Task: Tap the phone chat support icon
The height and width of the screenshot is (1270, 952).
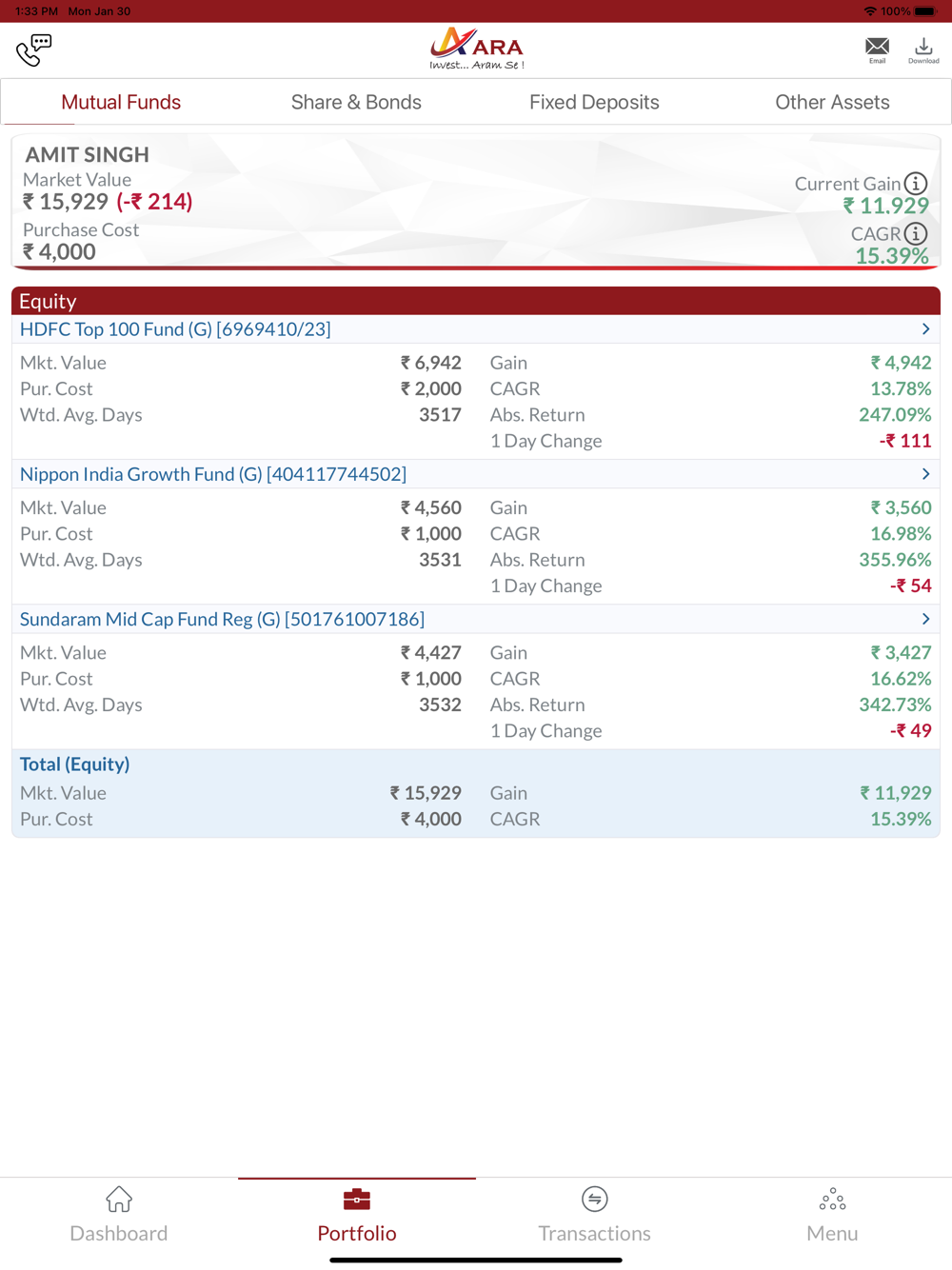Action: [x=33, y=50]
